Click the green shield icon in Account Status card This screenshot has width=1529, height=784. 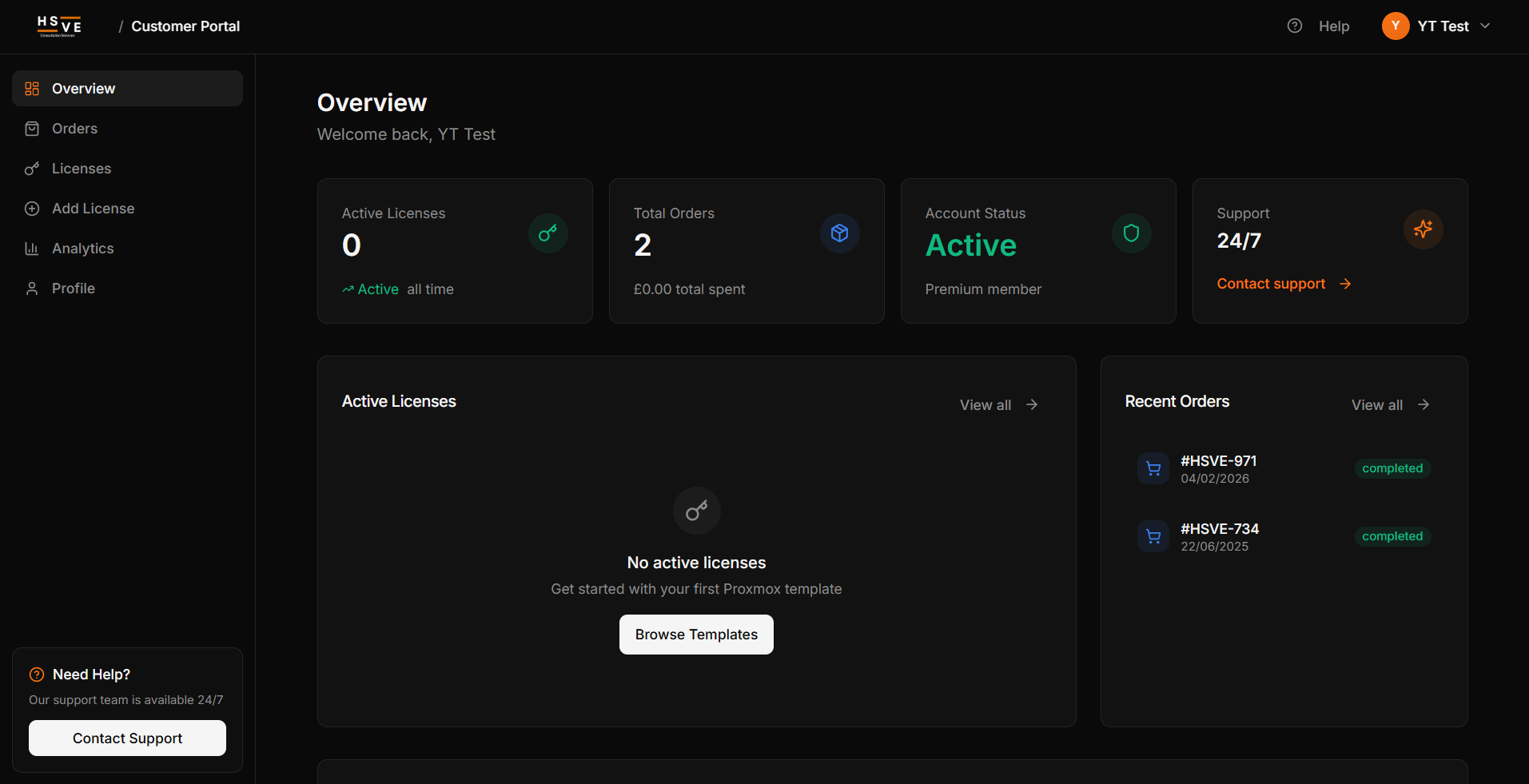(x=1132, y=233)
